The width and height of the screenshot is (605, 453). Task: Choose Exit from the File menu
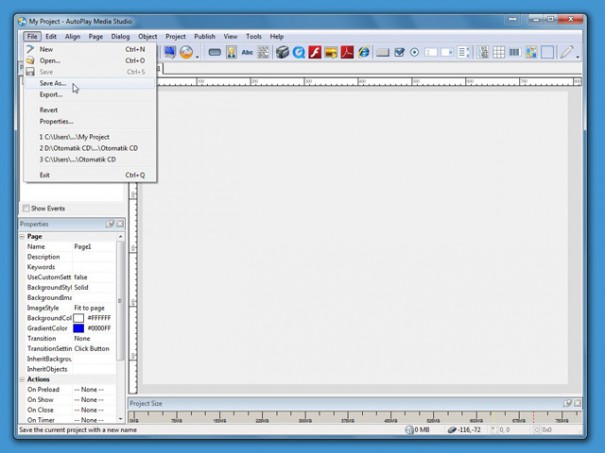(x=90, y=175)
